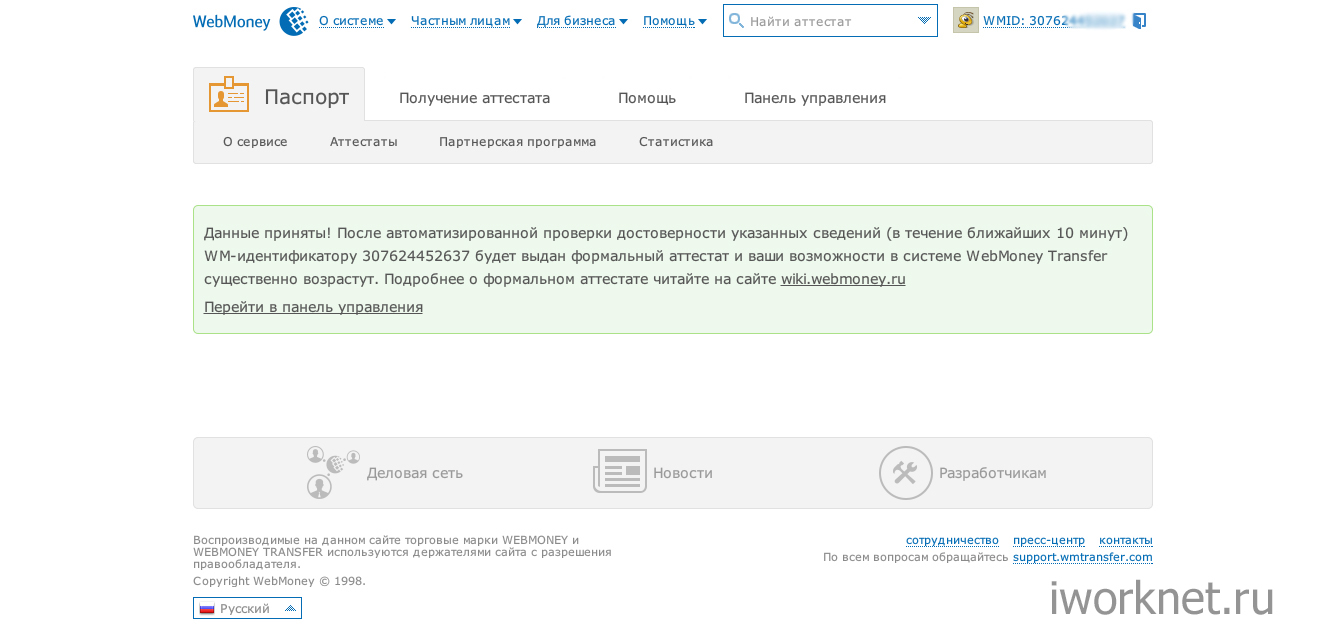The image size is (1330, 642).
Task: Follow the wiki.webmoney.ru link
Action: 843,279
